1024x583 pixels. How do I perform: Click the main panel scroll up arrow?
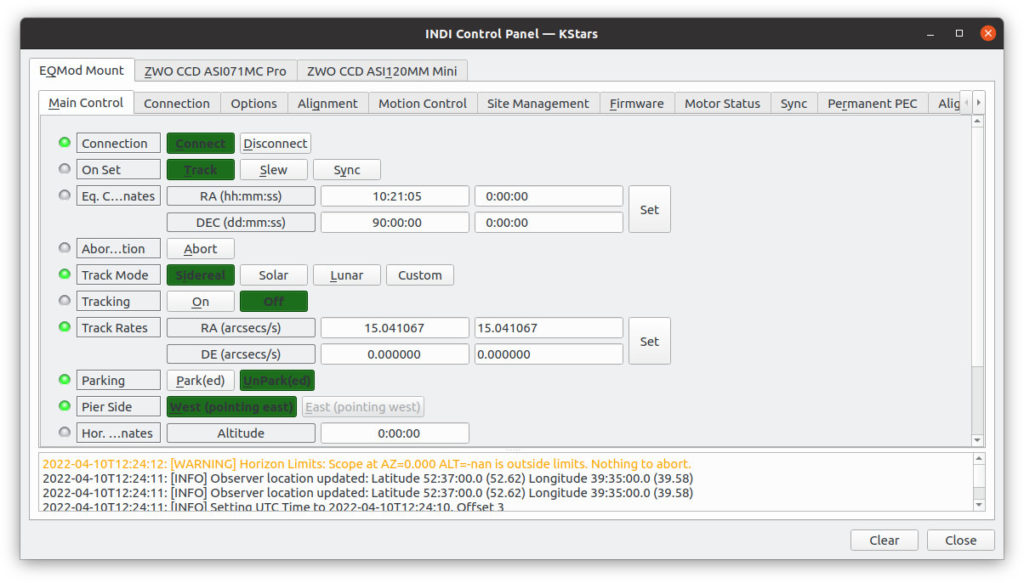coord(978,121)
